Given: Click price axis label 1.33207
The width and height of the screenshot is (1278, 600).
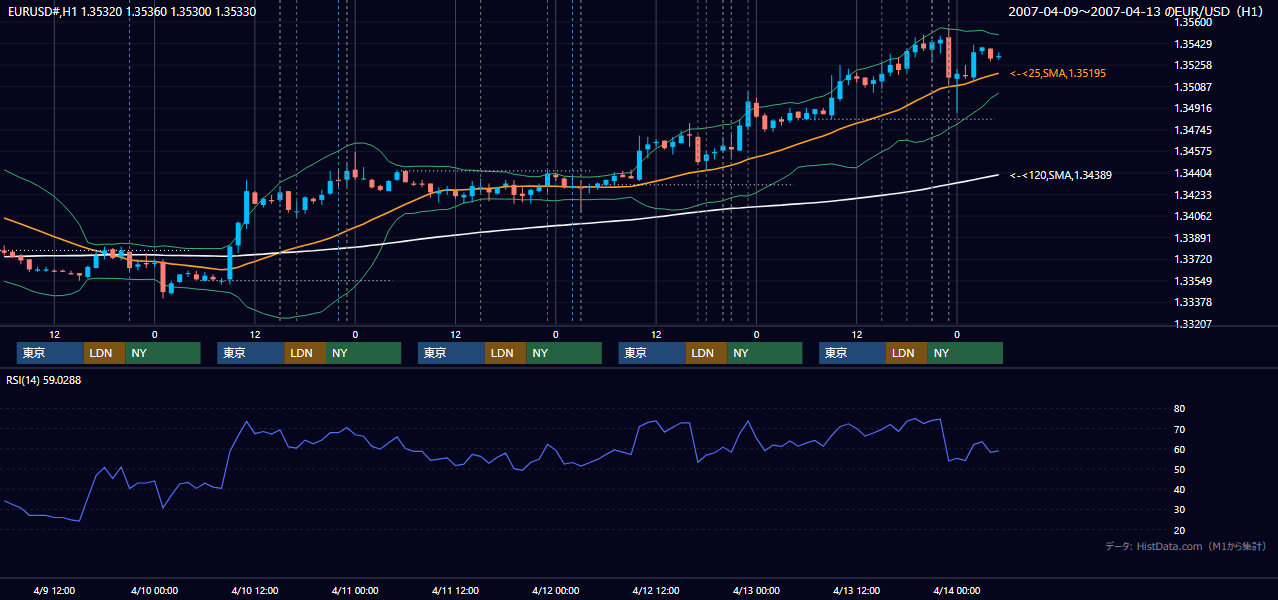Looking at the screenshot, I should pos(1193,324).
